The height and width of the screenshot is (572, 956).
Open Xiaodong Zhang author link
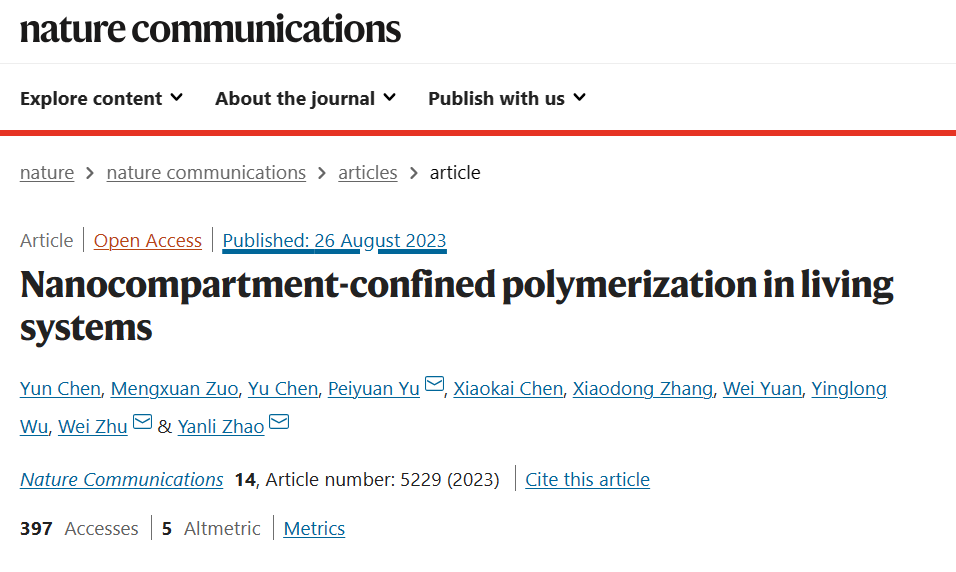click(x=643, y=388)
